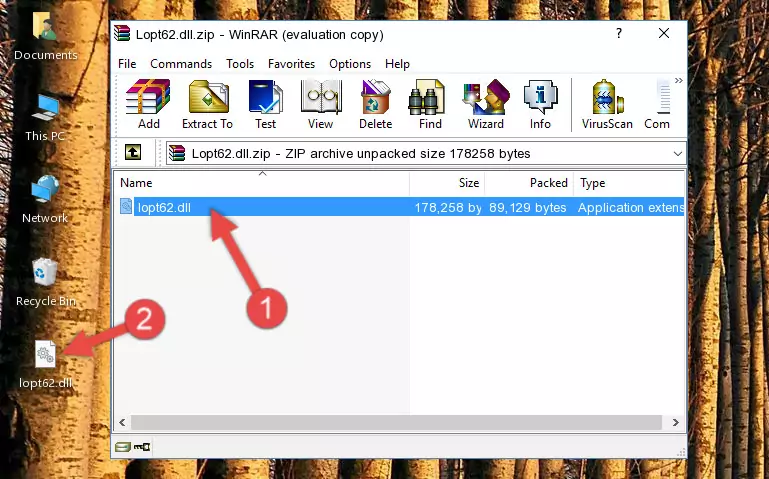The image size is (769, 479).
Task: Click the 89,129 bytes packed value
Action: 527,208
